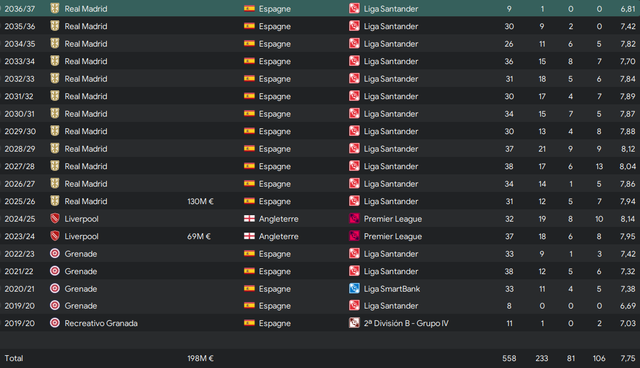
Task: Click the Liga SmartBank logo icon
Action: coord(354,289)
